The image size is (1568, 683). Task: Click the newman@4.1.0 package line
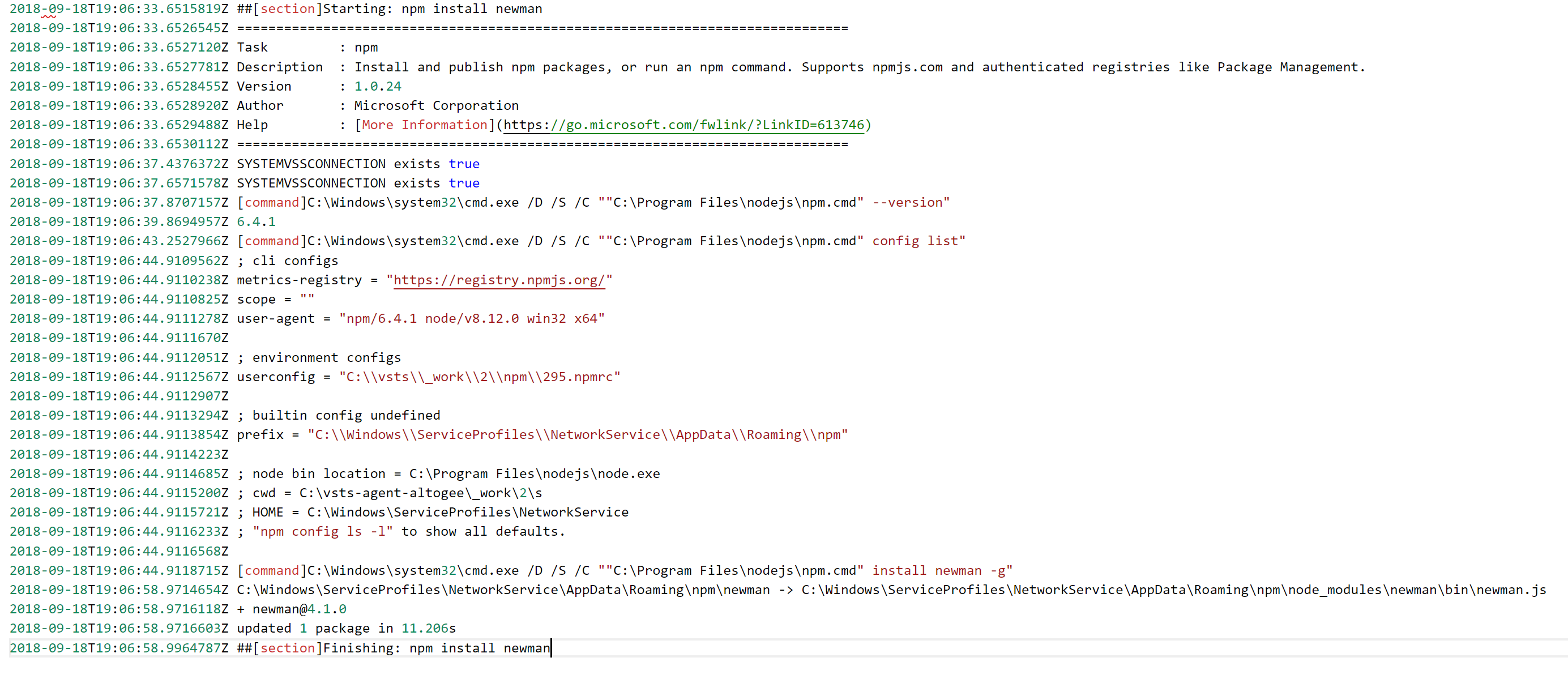tap(292, 609)
